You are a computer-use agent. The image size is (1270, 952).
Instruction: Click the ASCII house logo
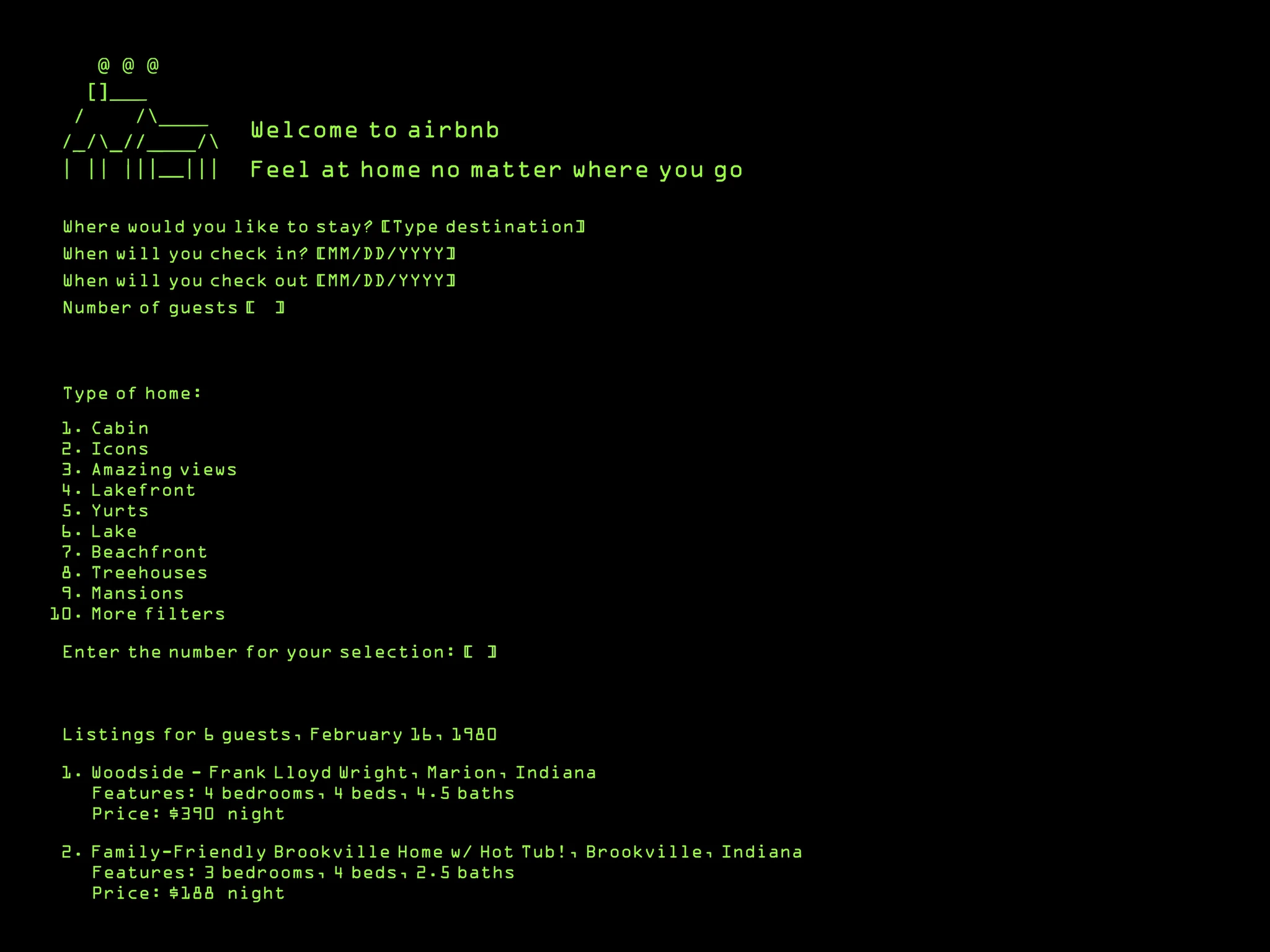tap(141, 118)
